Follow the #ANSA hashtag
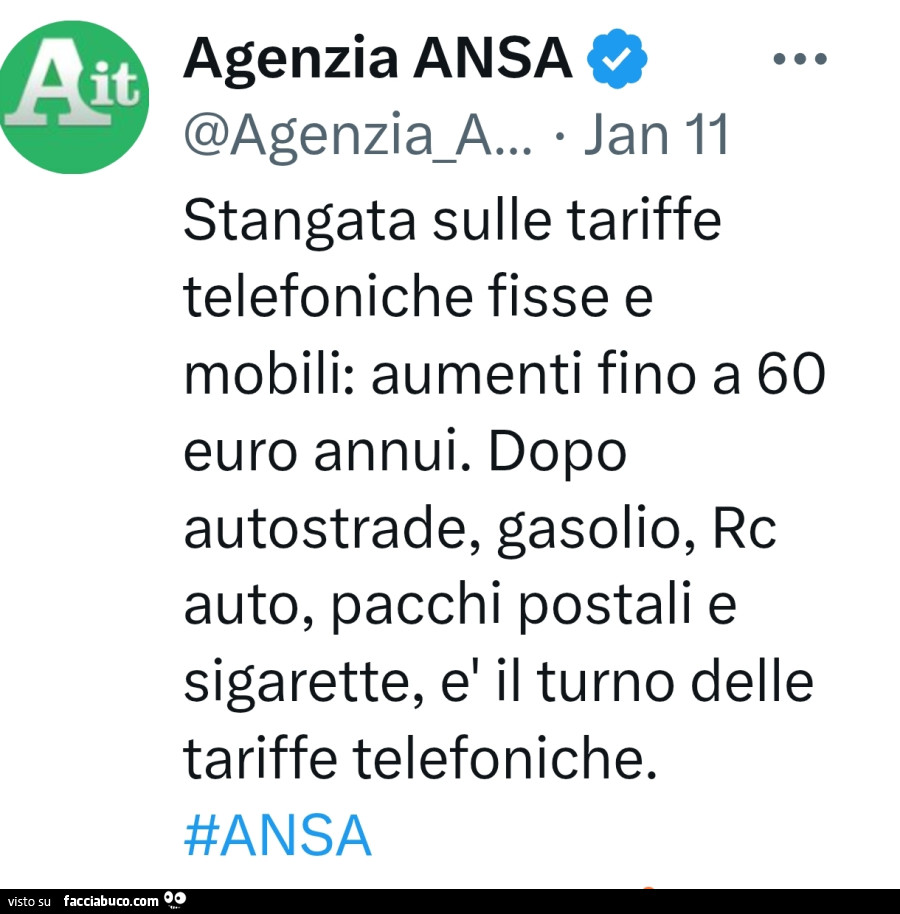 pos(277,835)
